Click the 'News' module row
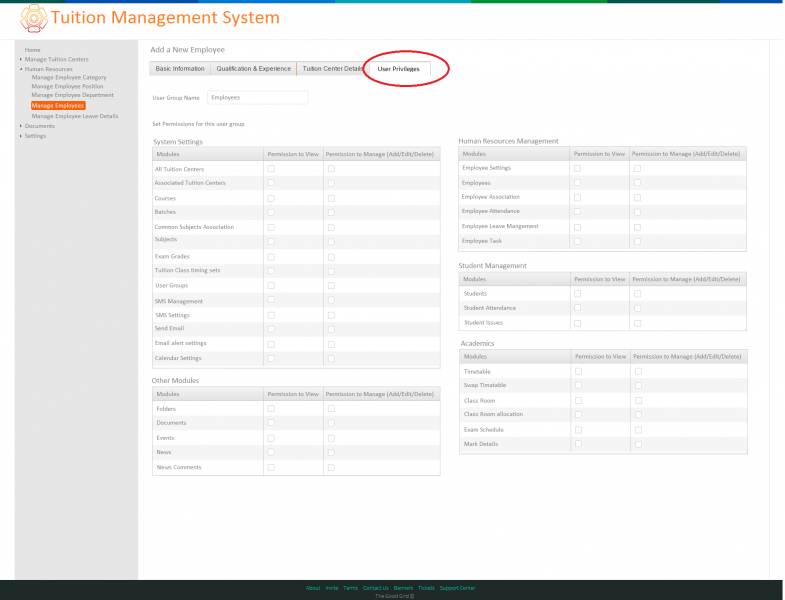This screenshot has width=785, height=600. tap(296, 453)
